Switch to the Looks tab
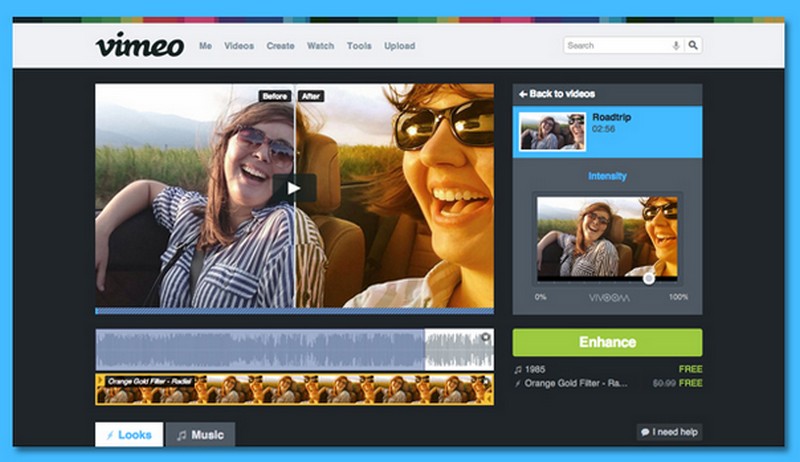 [x=129, y=435]
